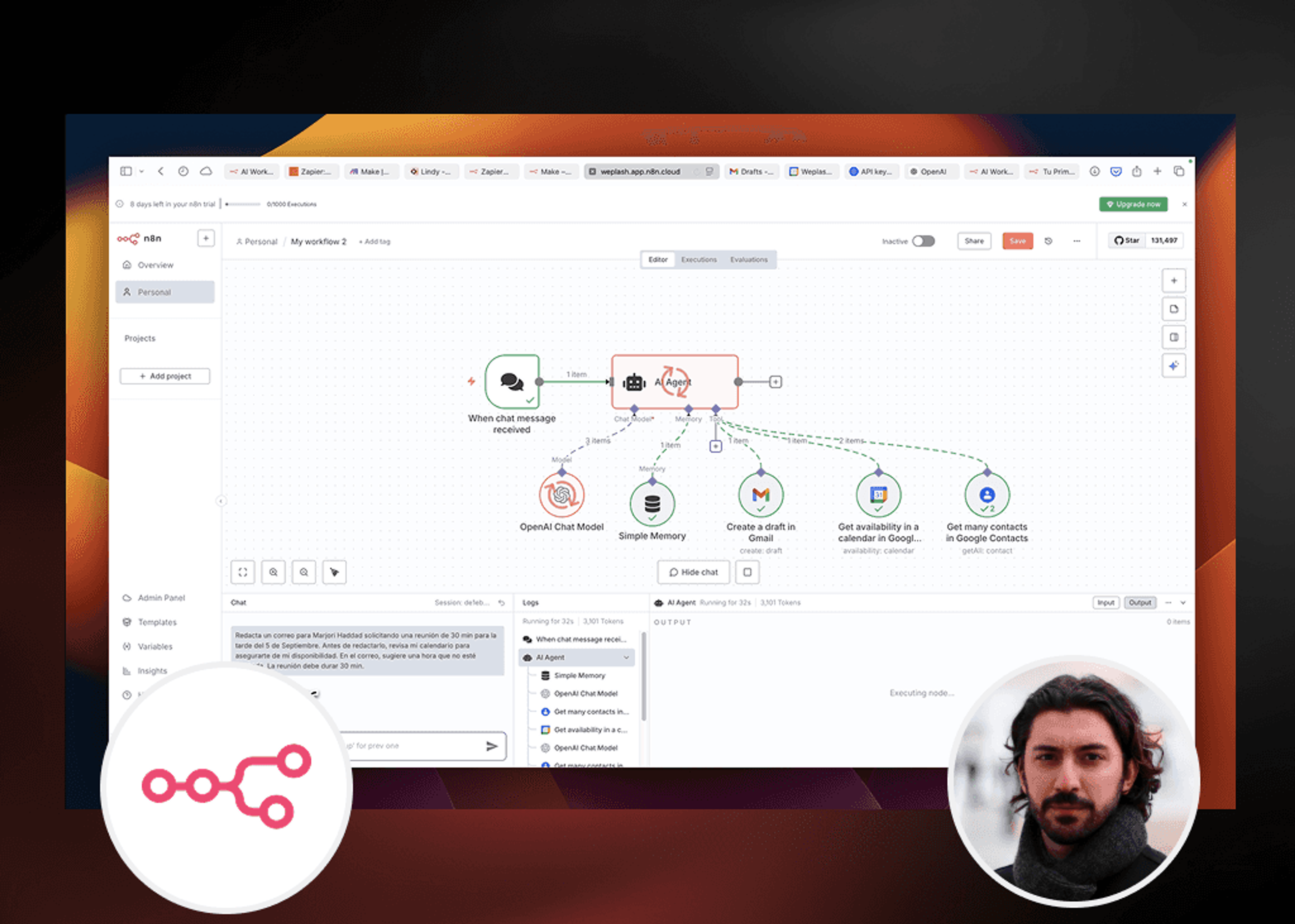Toggle the Inactive workflow switch

(x=923, y=241)
